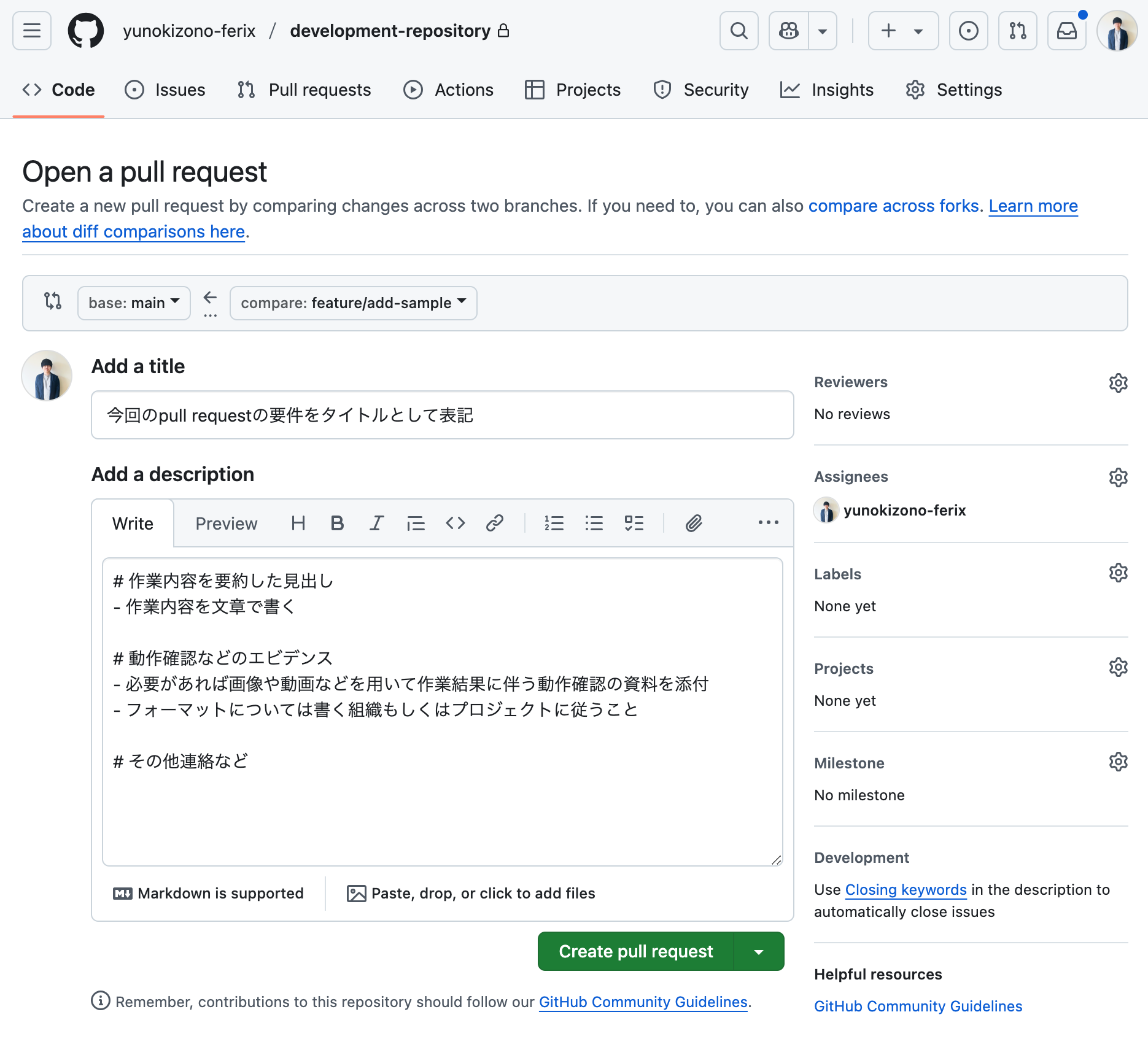Insert a bulleted list
This screenshot has height=1047, width=1148.
(x=594, y=523)
